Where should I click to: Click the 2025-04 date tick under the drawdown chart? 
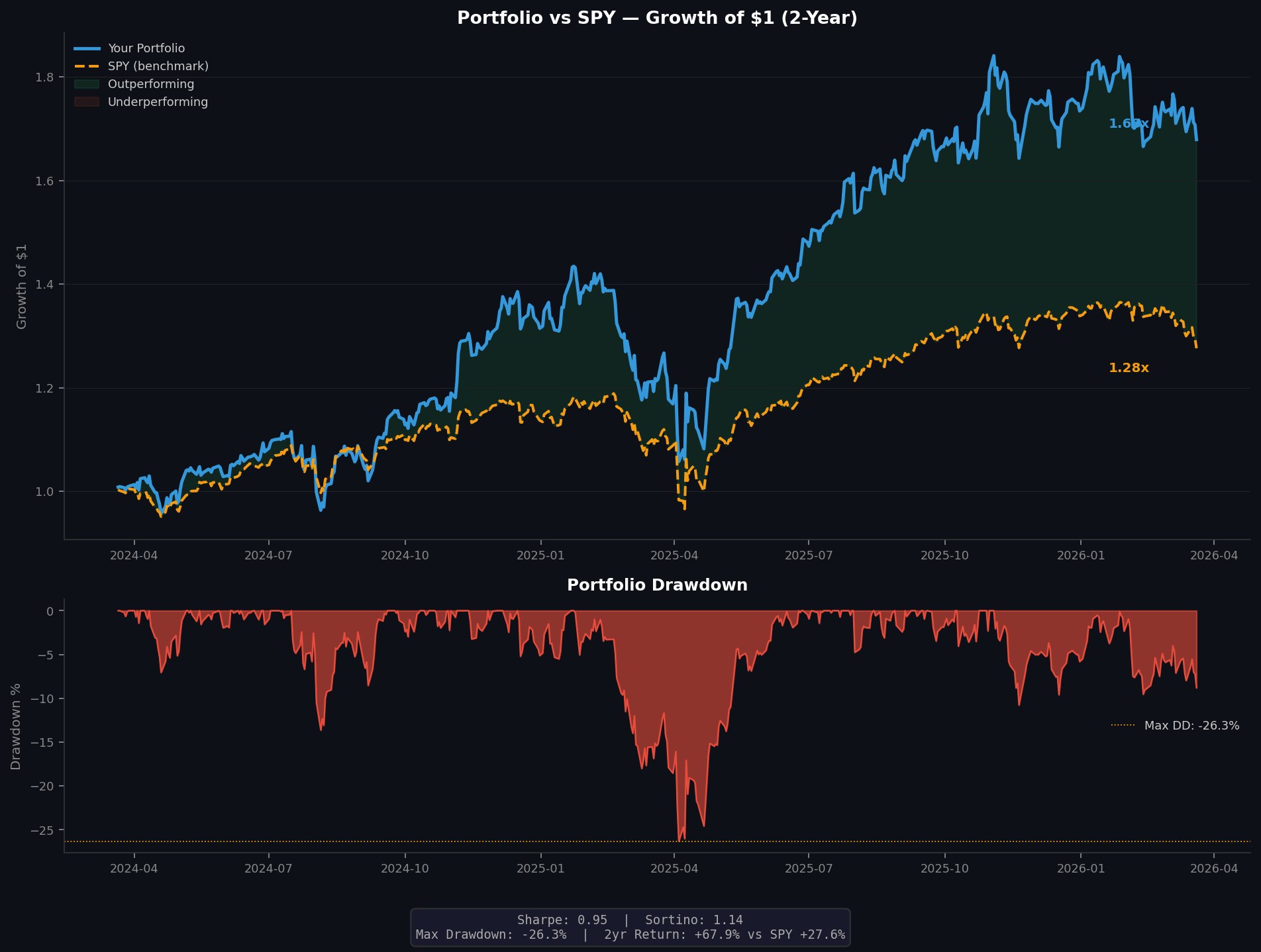point(674,869)
